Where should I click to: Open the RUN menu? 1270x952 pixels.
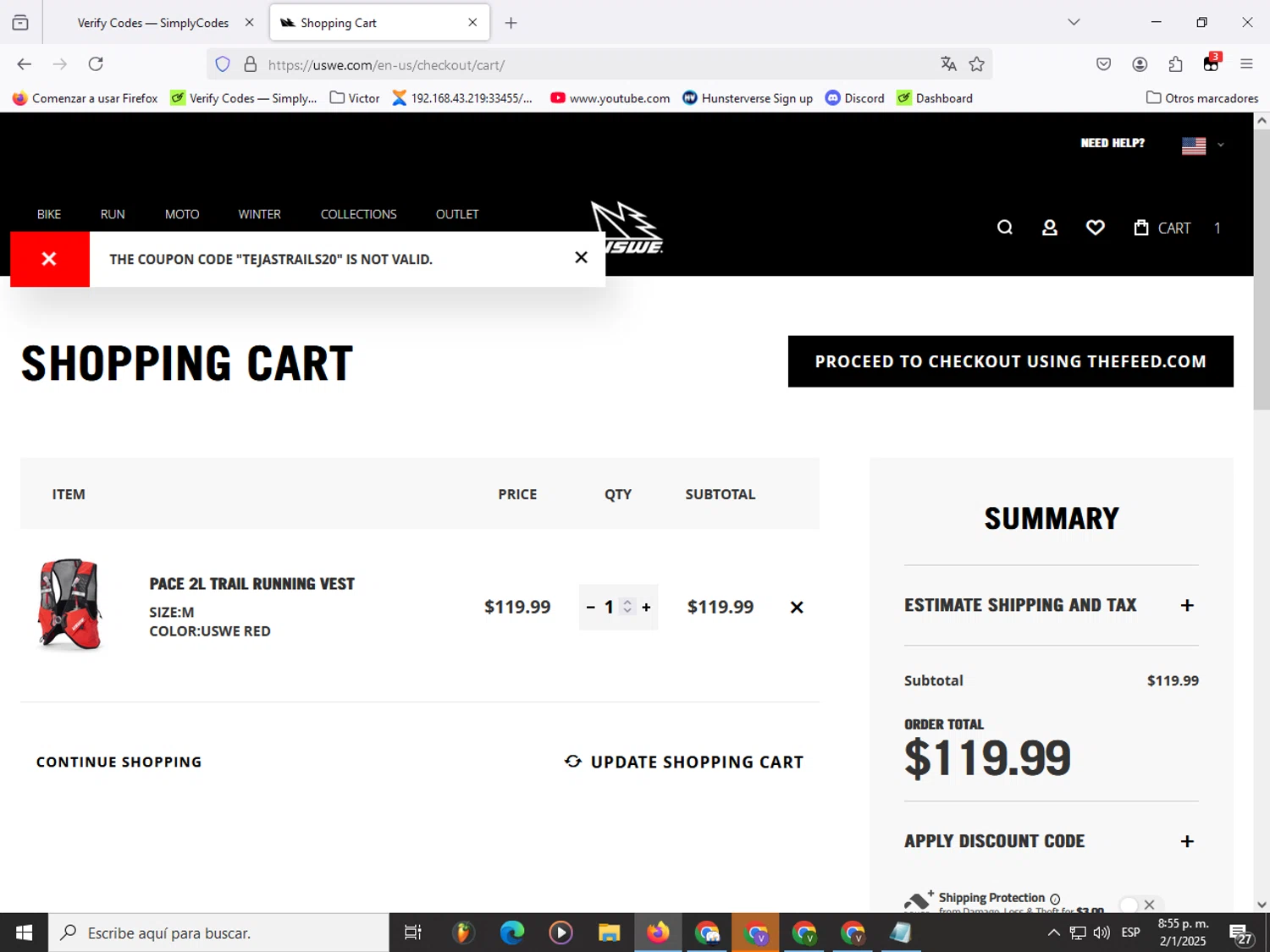113,214
